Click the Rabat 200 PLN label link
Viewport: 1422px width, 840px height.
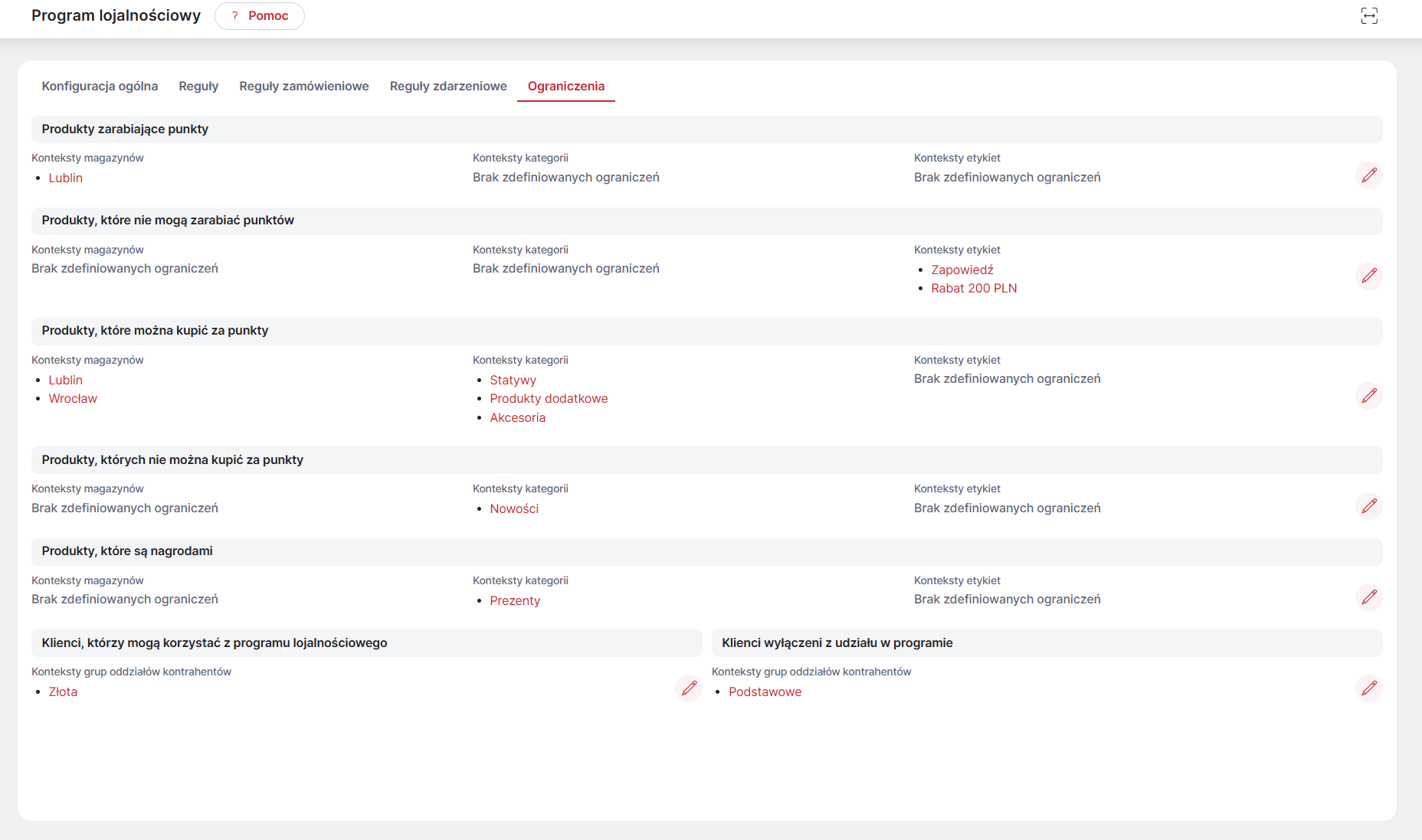coord(975,288)
